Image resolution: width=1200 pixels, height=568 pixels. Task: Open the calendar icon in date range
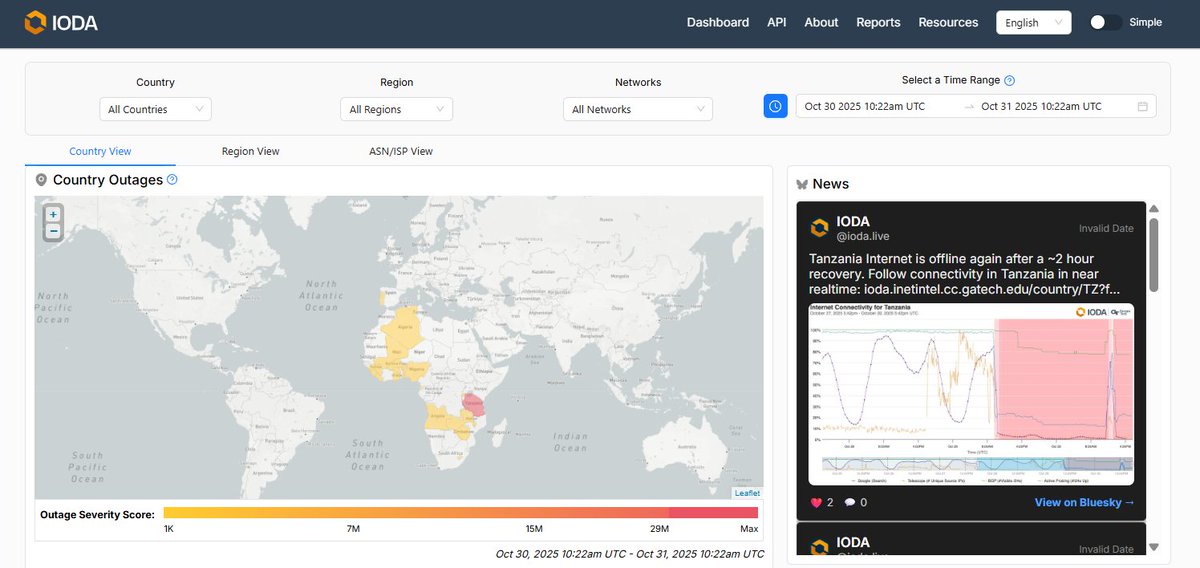[x=1142, y=106]
